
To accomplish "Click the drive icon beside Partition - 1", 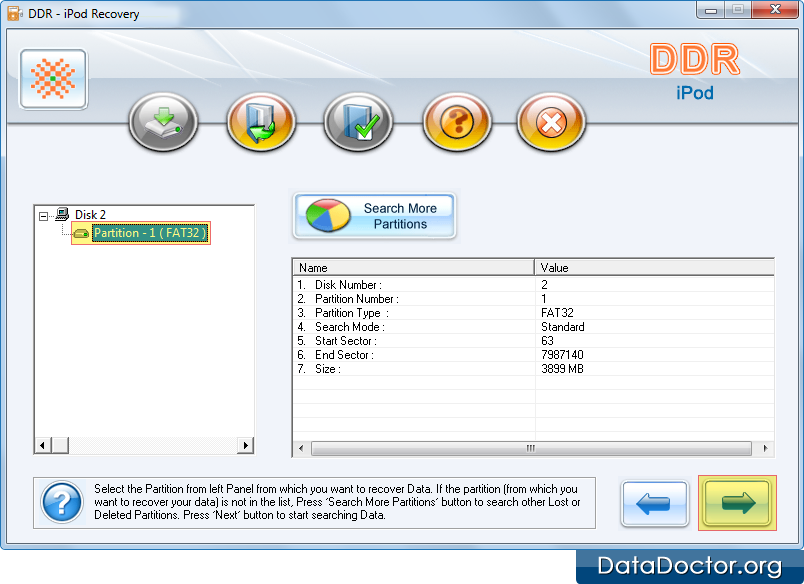I will tap(81, 234).
